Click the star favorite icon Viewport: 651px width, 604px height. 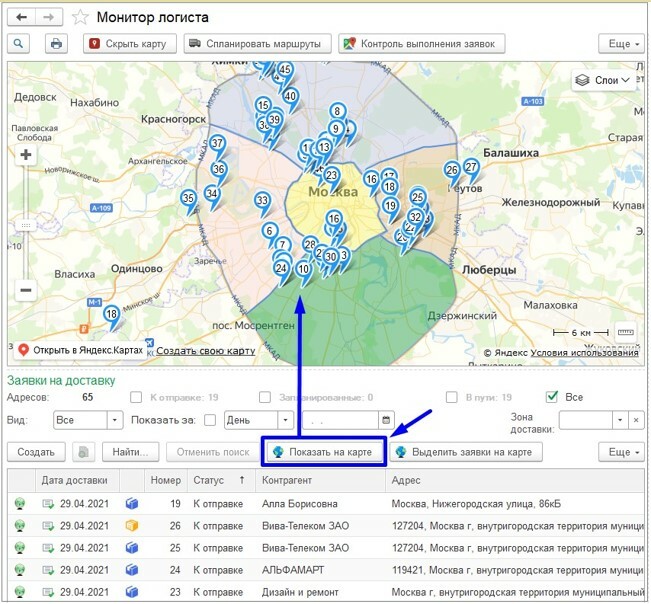pos(81,17)
